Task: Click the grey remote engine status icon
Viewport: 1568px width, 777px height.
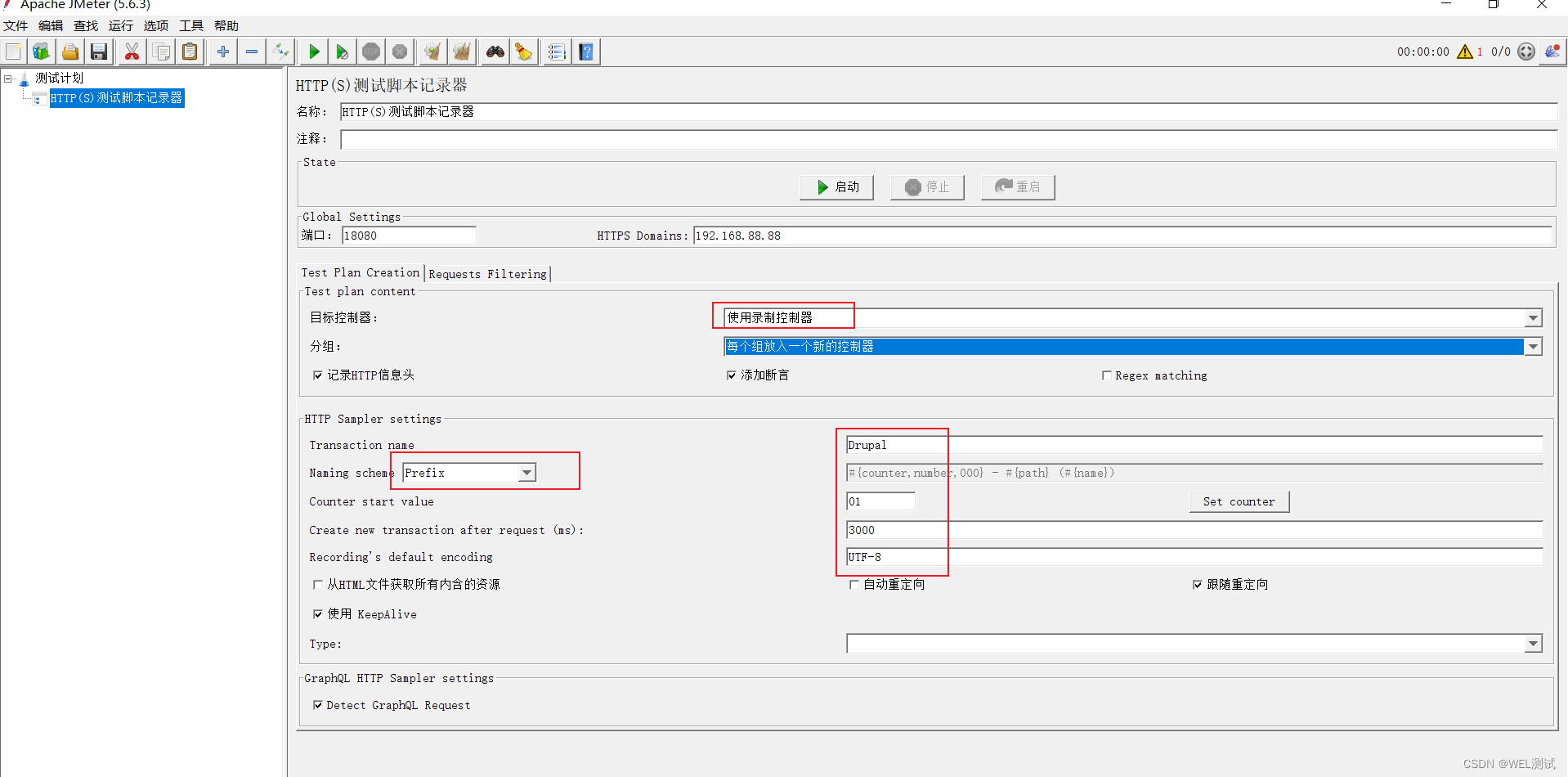Action: [x=1526, y=52]
